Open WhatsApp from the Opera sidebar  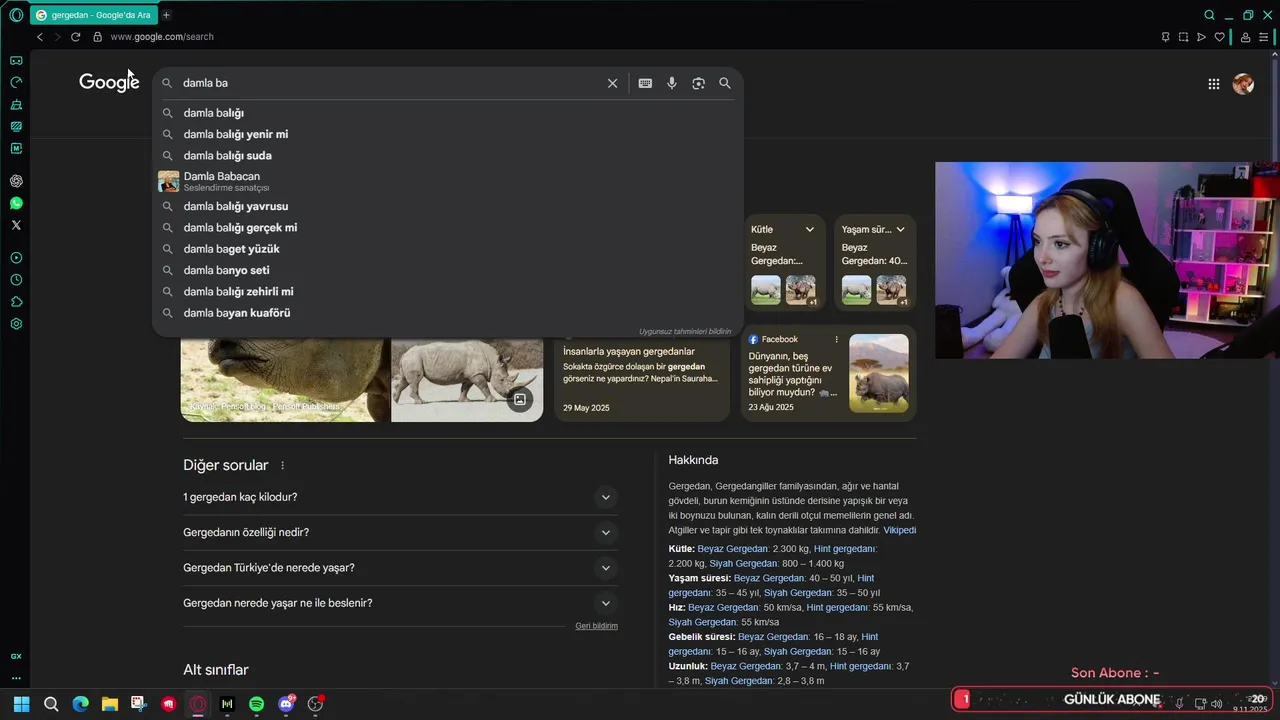[16, 203]
